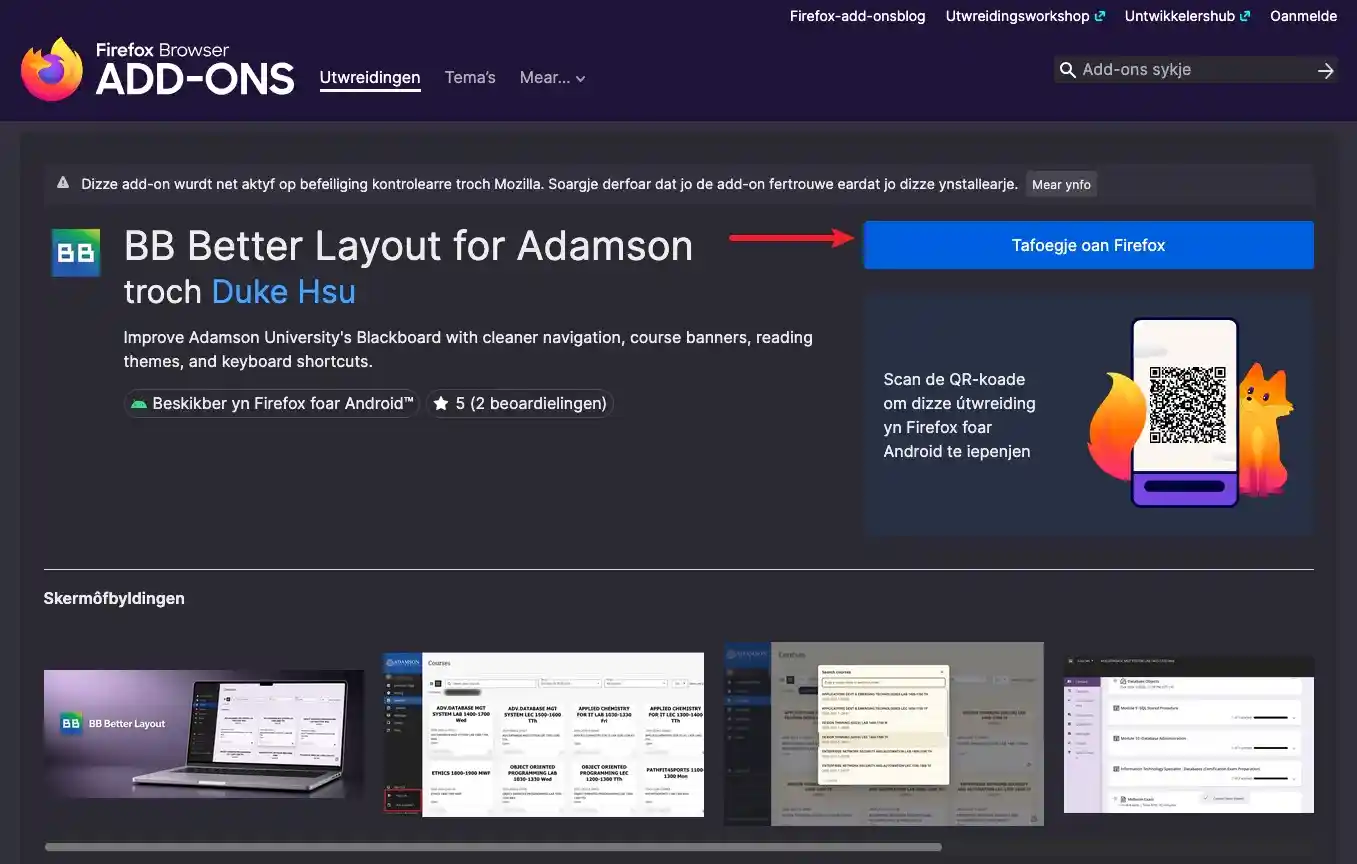This screenshot has height=864, width=1357.
Task: Open the Mear... dropdown menu
Action: point(552,78)
